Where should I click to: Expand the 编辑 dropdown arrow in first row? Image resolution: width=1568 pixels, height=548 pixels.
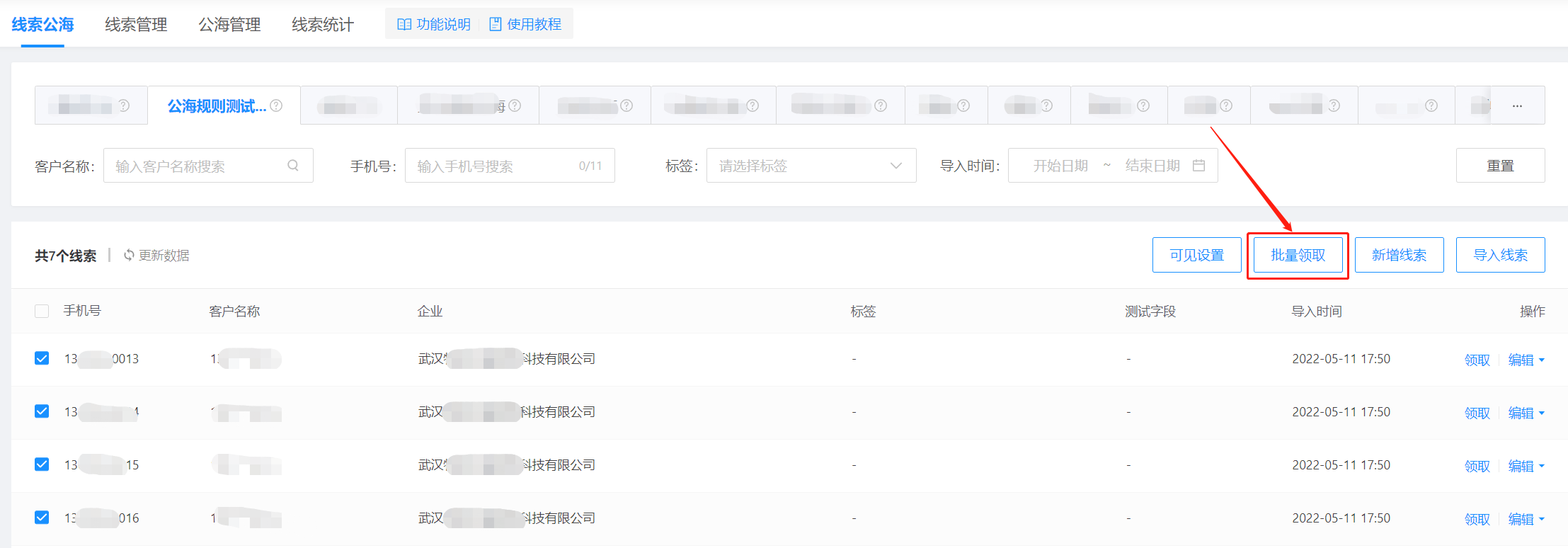pos(1542,360)
